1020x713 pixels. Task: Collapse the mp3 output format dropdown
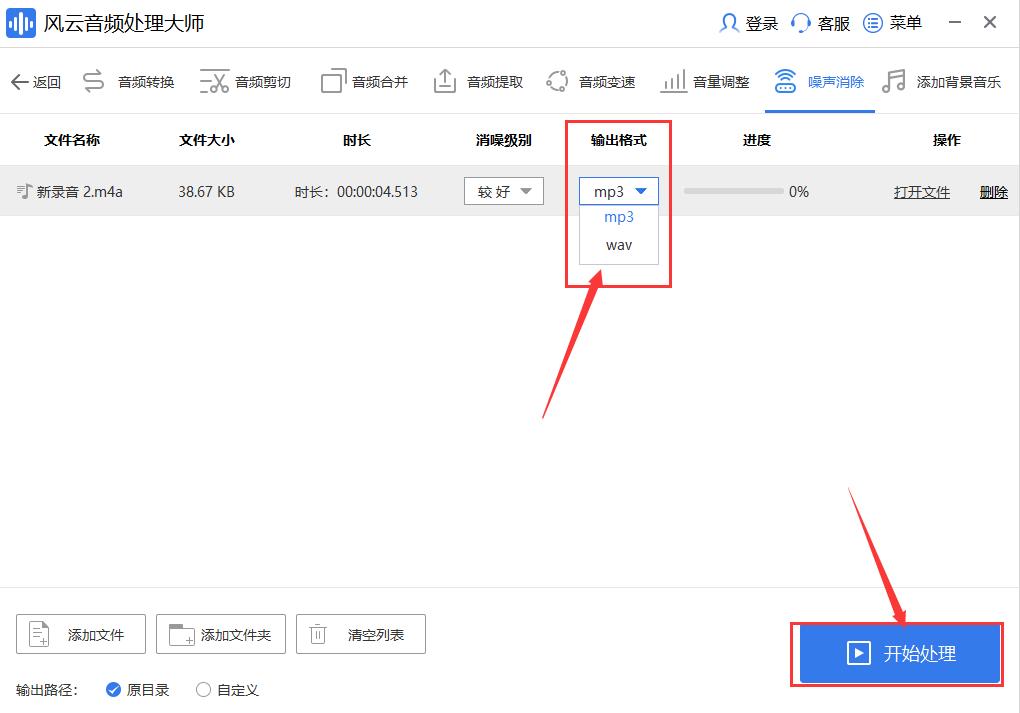619,191
